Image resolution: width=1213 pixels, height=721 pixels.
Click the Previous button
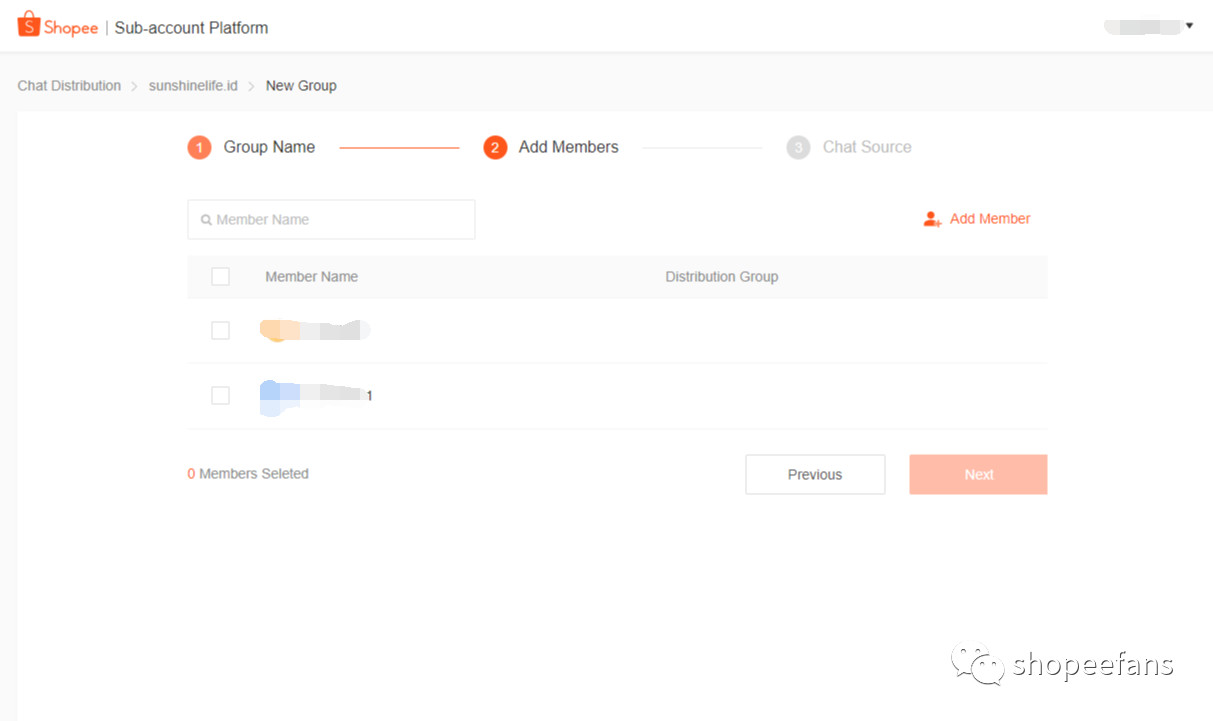tap(814, 474)
